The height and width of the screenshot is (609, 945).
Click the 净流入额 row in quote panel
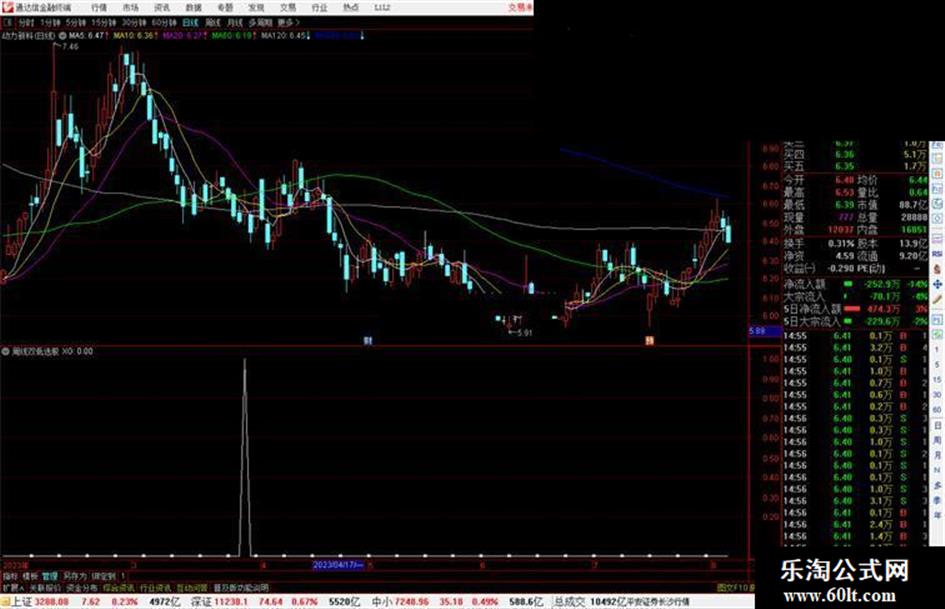click(856, 284)
